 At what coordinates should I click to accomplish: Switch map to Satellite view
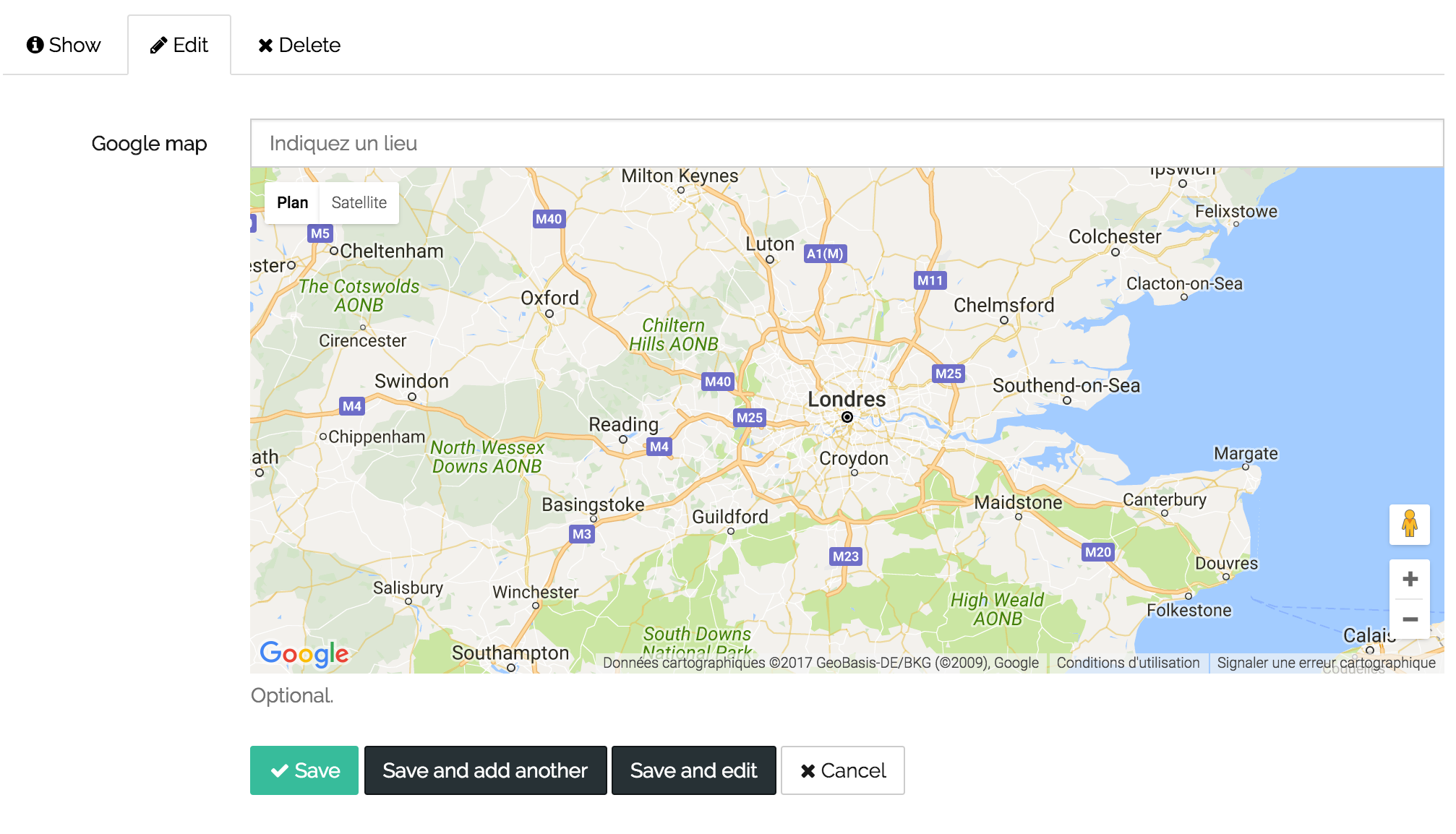359,202
